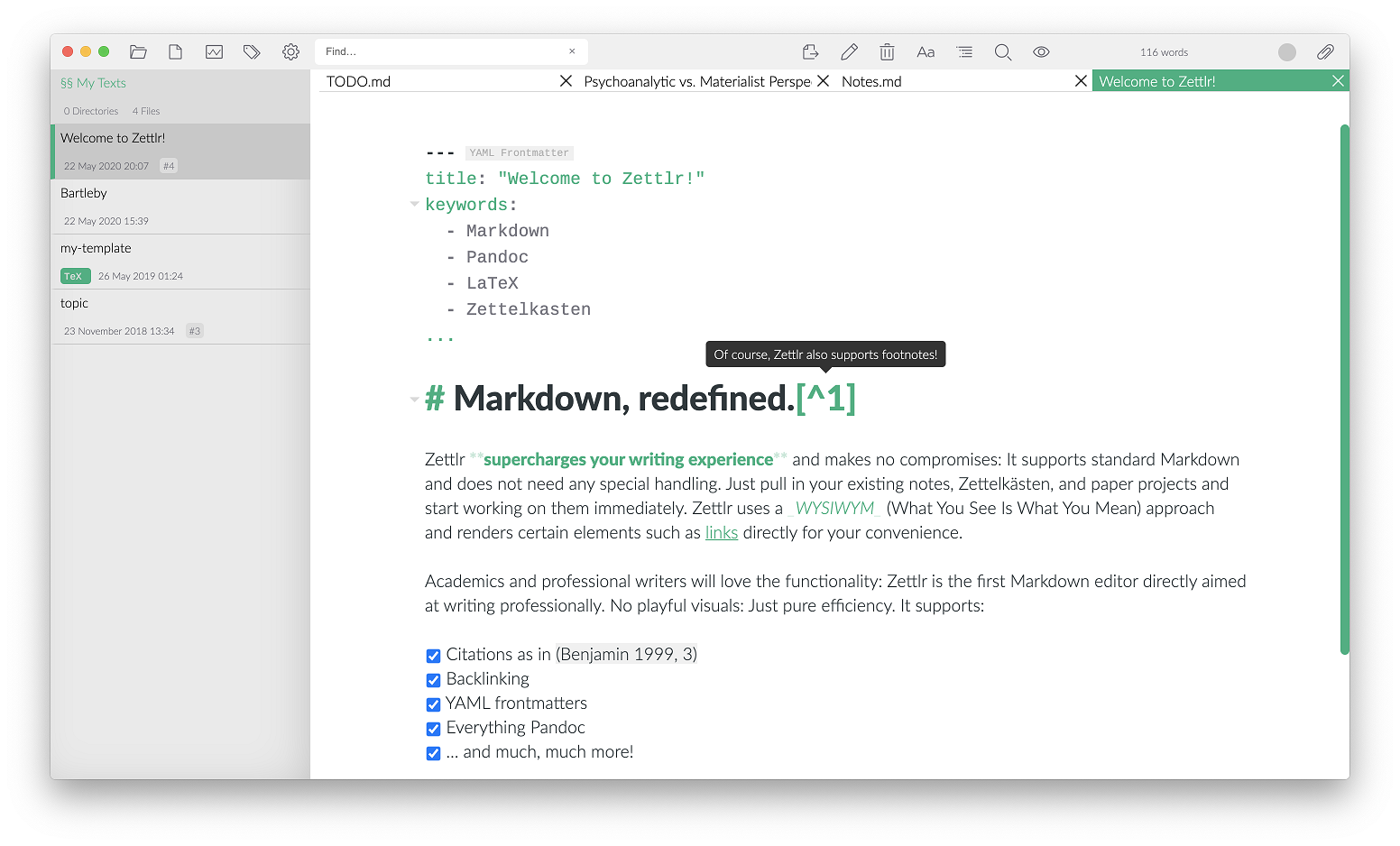
Task: Open in-document search magnifier icon
Action: coord(1002,52)
